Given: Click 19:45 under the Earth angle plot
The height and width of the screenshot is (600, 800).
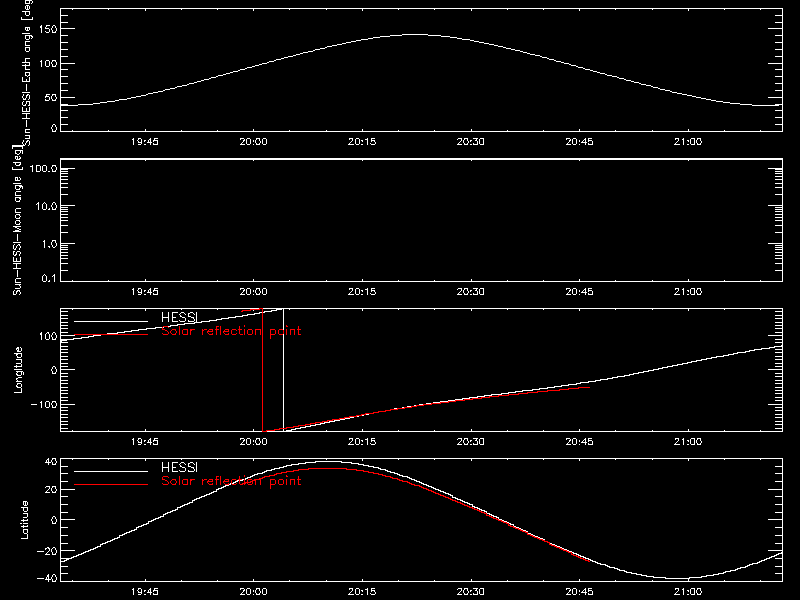Looking at the screenshot, I should (x=145, y=141).
